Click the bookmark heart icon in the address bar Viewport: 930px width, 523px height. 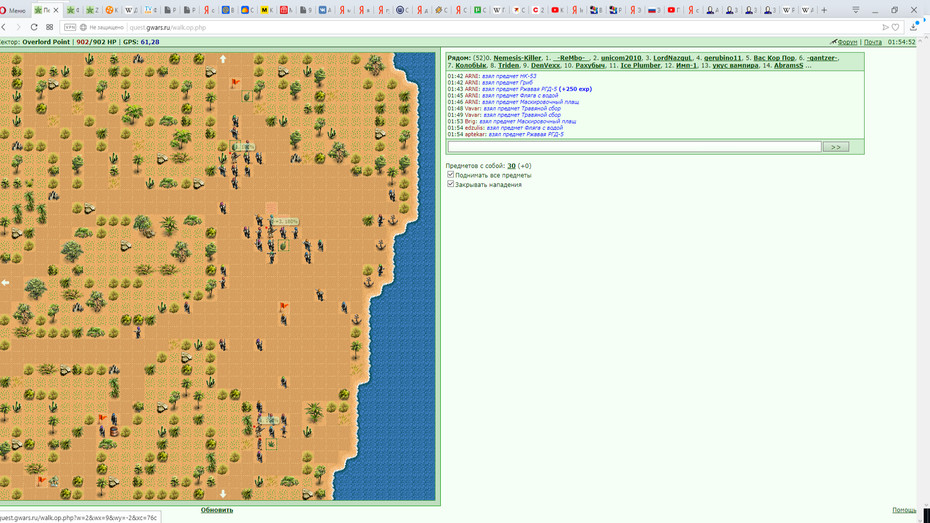point(896,27)
